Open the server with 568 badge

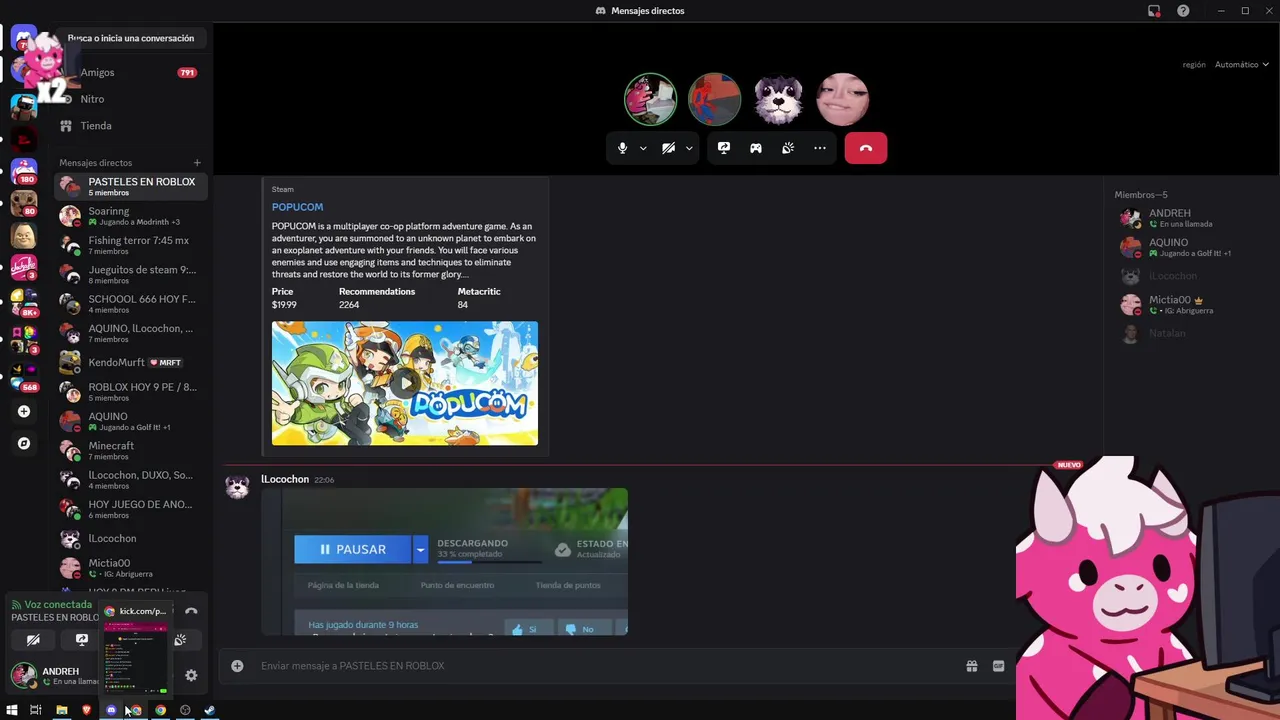tap(24, 377)
